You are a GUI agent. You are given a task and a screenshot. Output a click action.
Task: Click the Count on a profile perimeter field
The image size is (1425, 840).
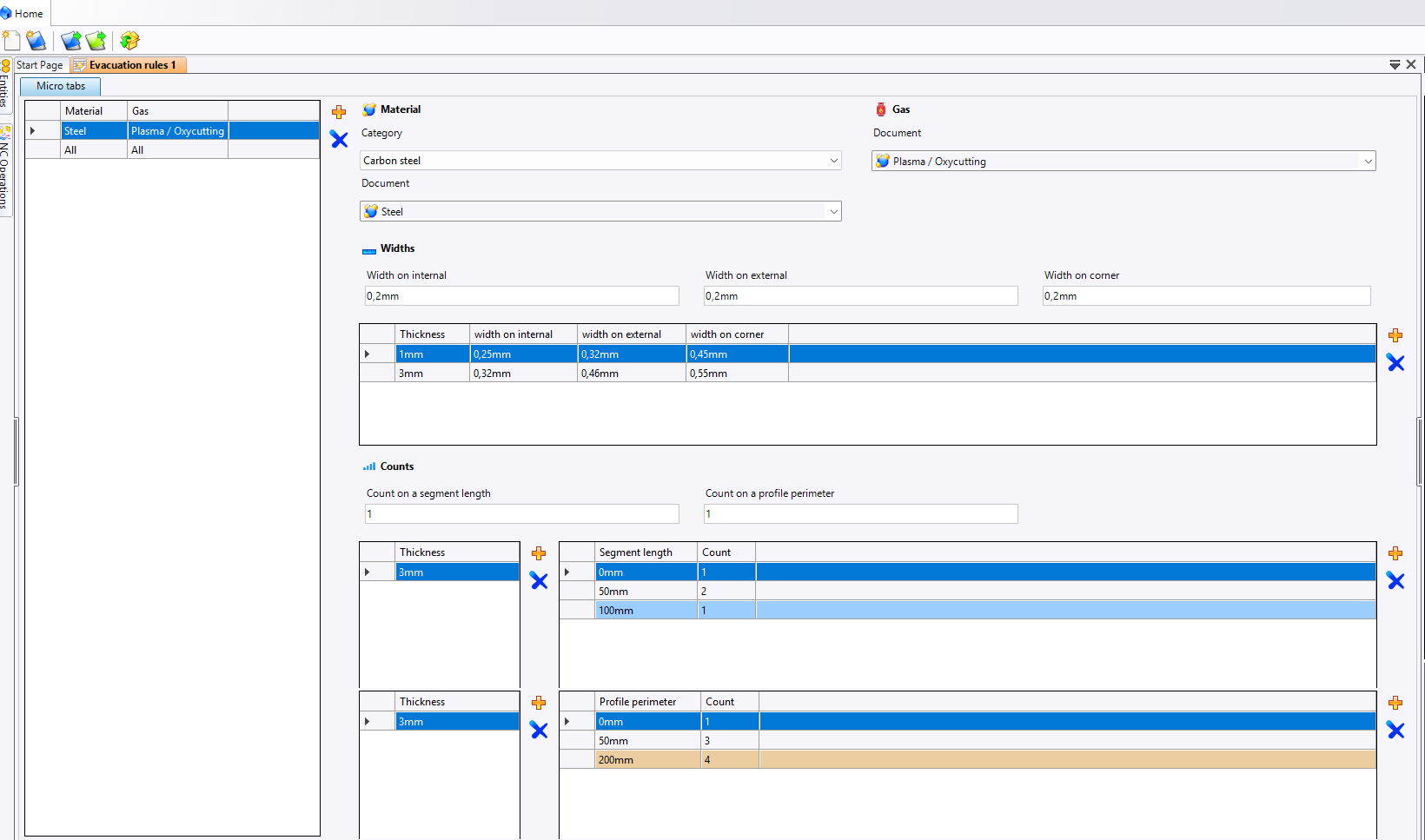(860, 514)
